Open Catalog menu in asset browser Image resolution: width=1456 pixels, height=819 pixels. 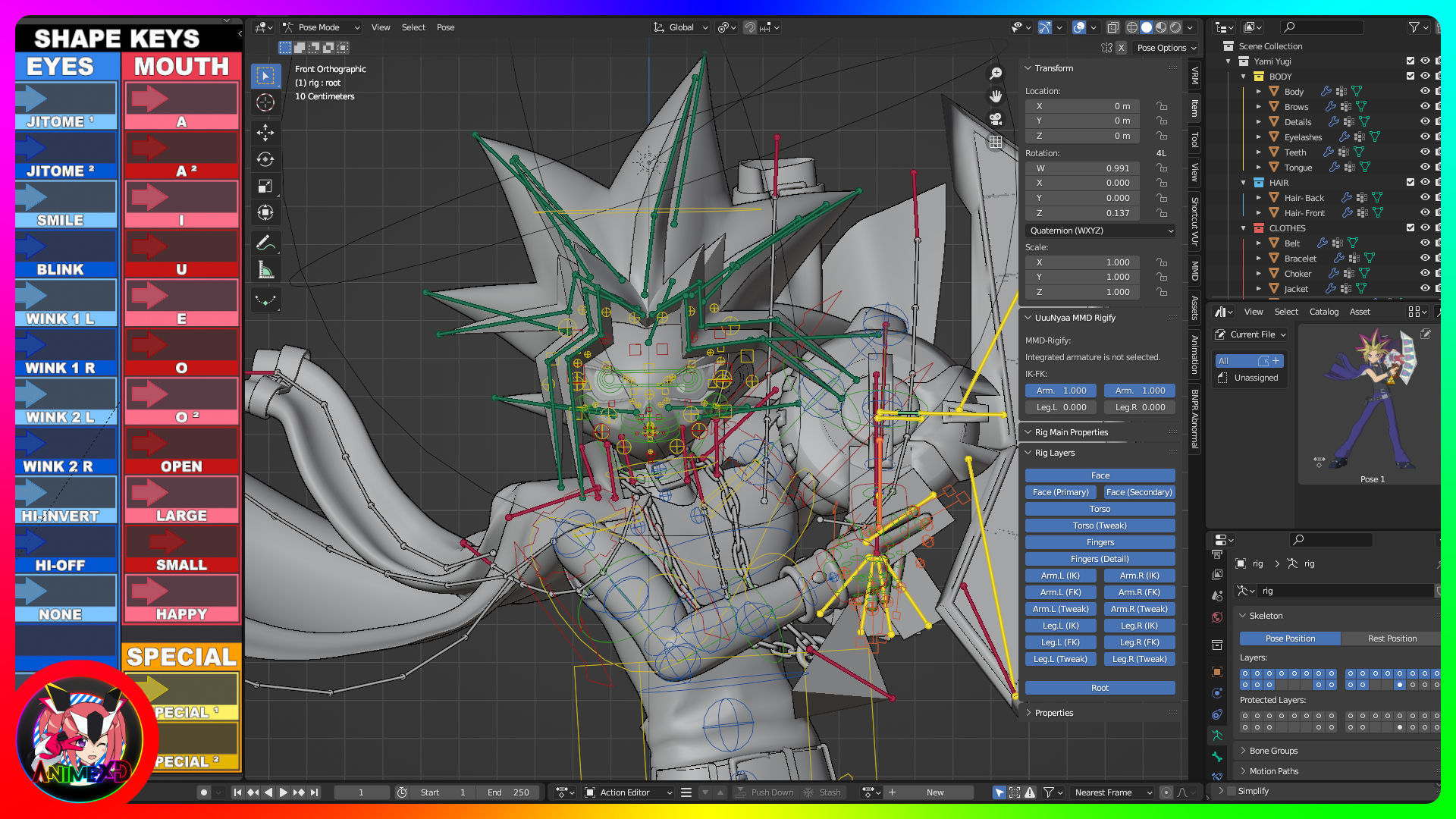1324,312
